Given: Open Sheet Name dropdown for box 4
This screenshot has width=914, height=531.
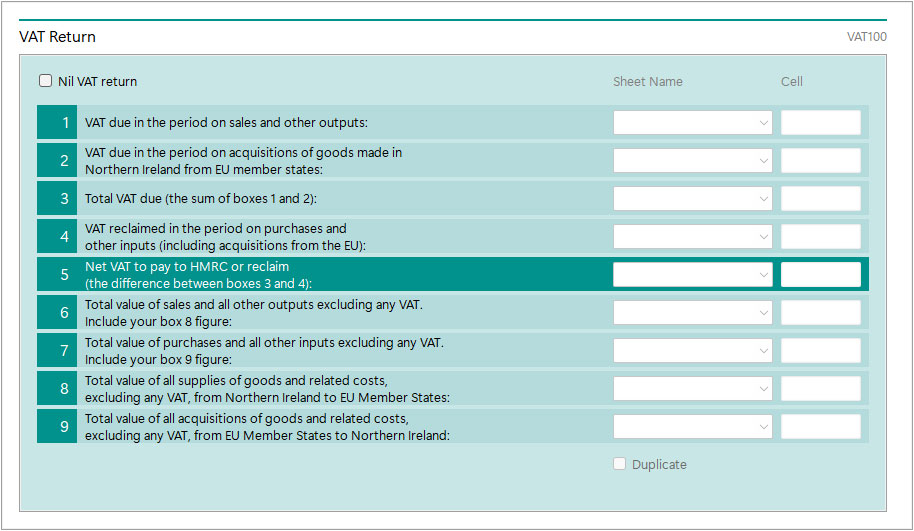Looking at the screenshot, I should 692,237.
